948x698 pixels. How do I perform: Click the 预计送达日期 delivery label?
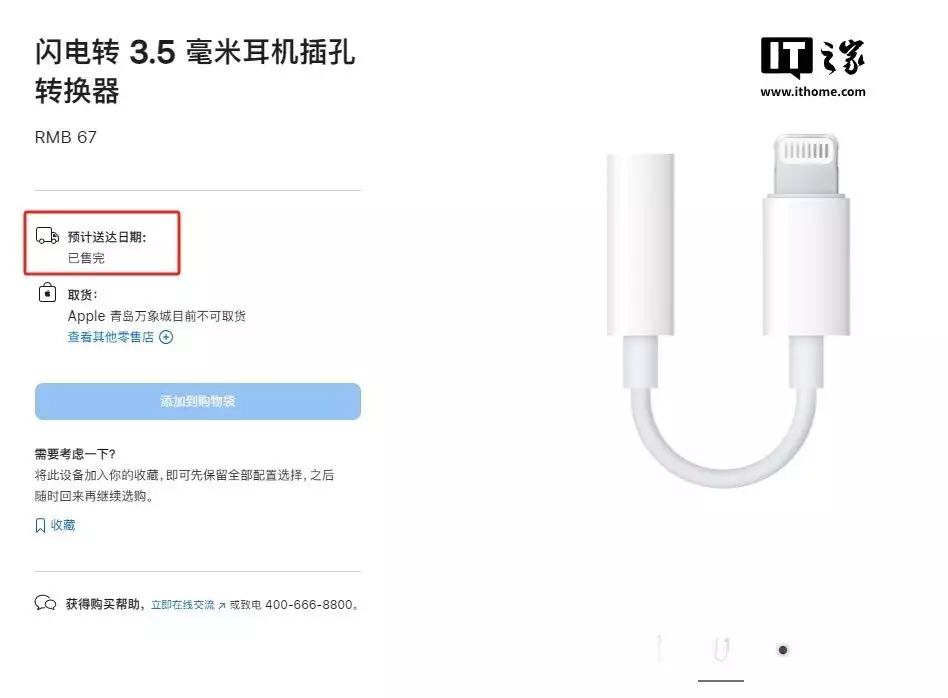(x=106, y=237)
